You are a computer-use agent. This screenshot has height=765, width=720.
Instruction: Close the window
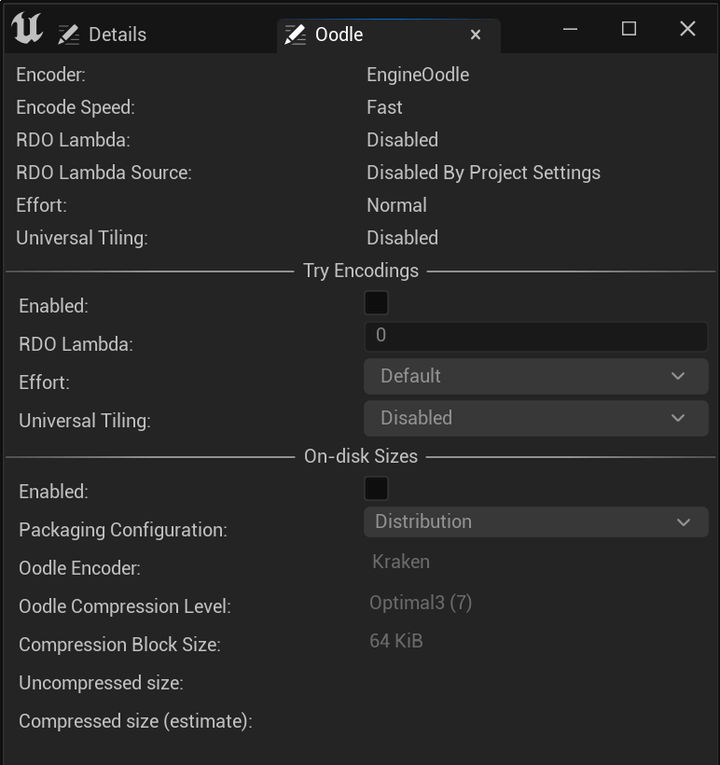(x=688, y=29)
